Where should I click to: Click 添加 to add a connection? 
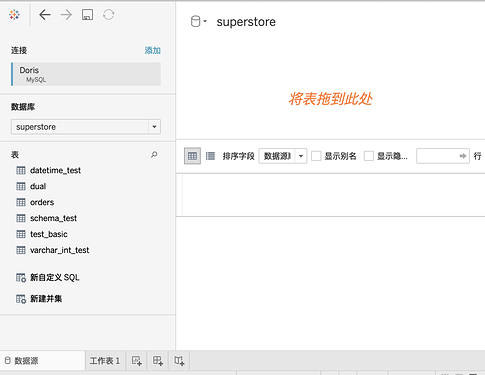153,50
